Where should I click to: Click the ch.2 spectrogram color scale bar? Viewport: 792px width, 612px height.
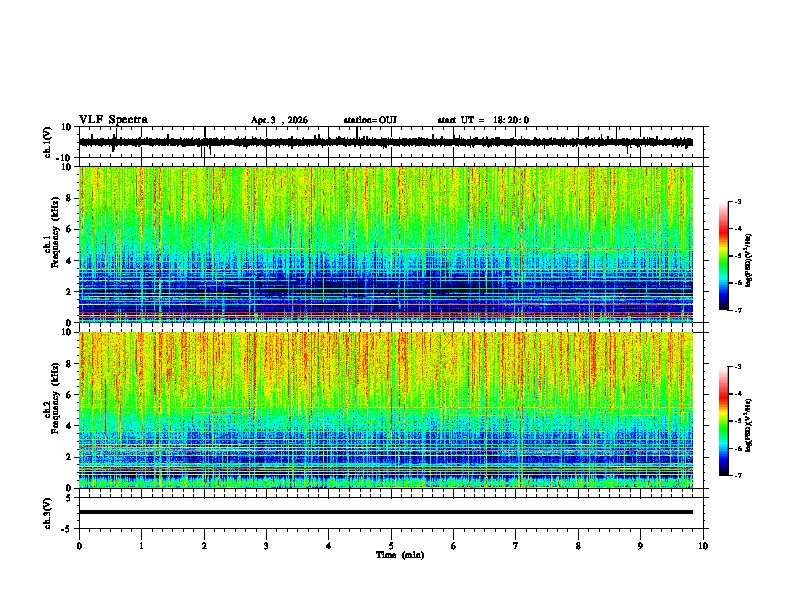tap(724, 421)
